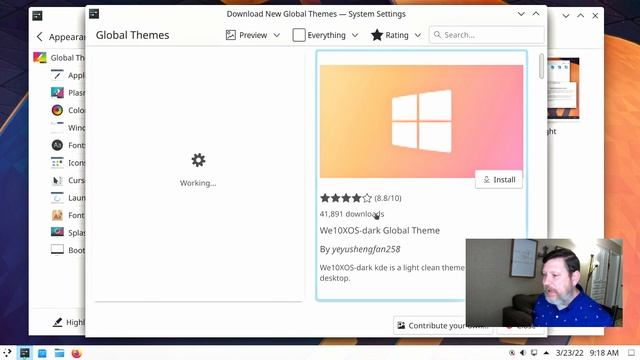
Task: Expand hidden system tray icons arrow
Action: click(546, 353)
